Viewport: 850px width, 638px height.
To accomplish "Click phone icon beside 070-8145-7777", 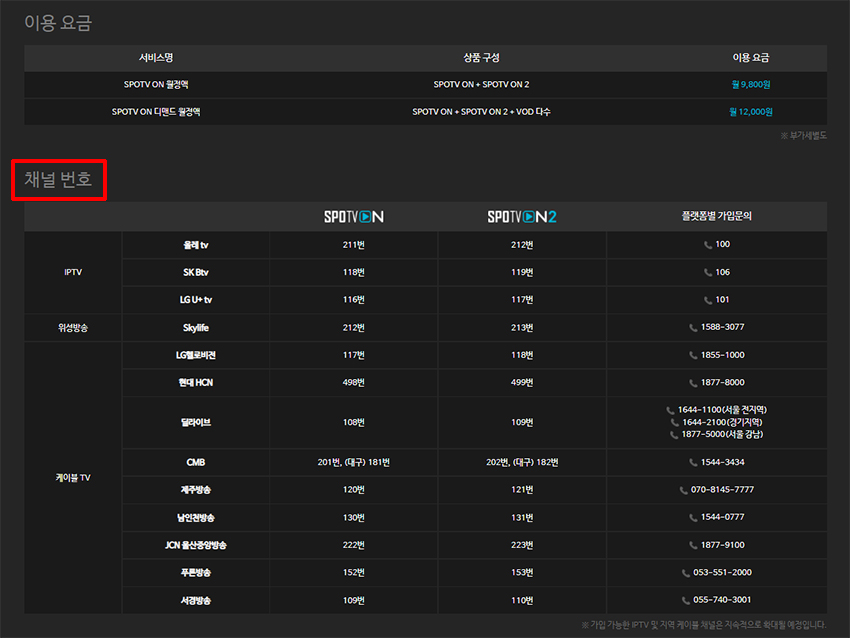I will tap(683, 491).
